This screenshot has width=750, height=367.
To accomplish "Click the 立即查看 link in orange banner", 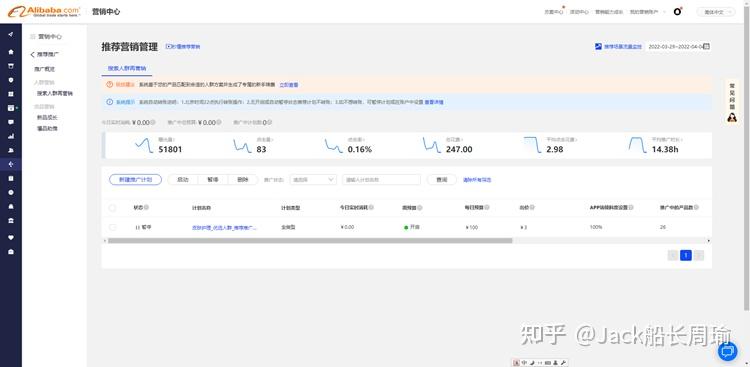I will click(x=288, y=85).
